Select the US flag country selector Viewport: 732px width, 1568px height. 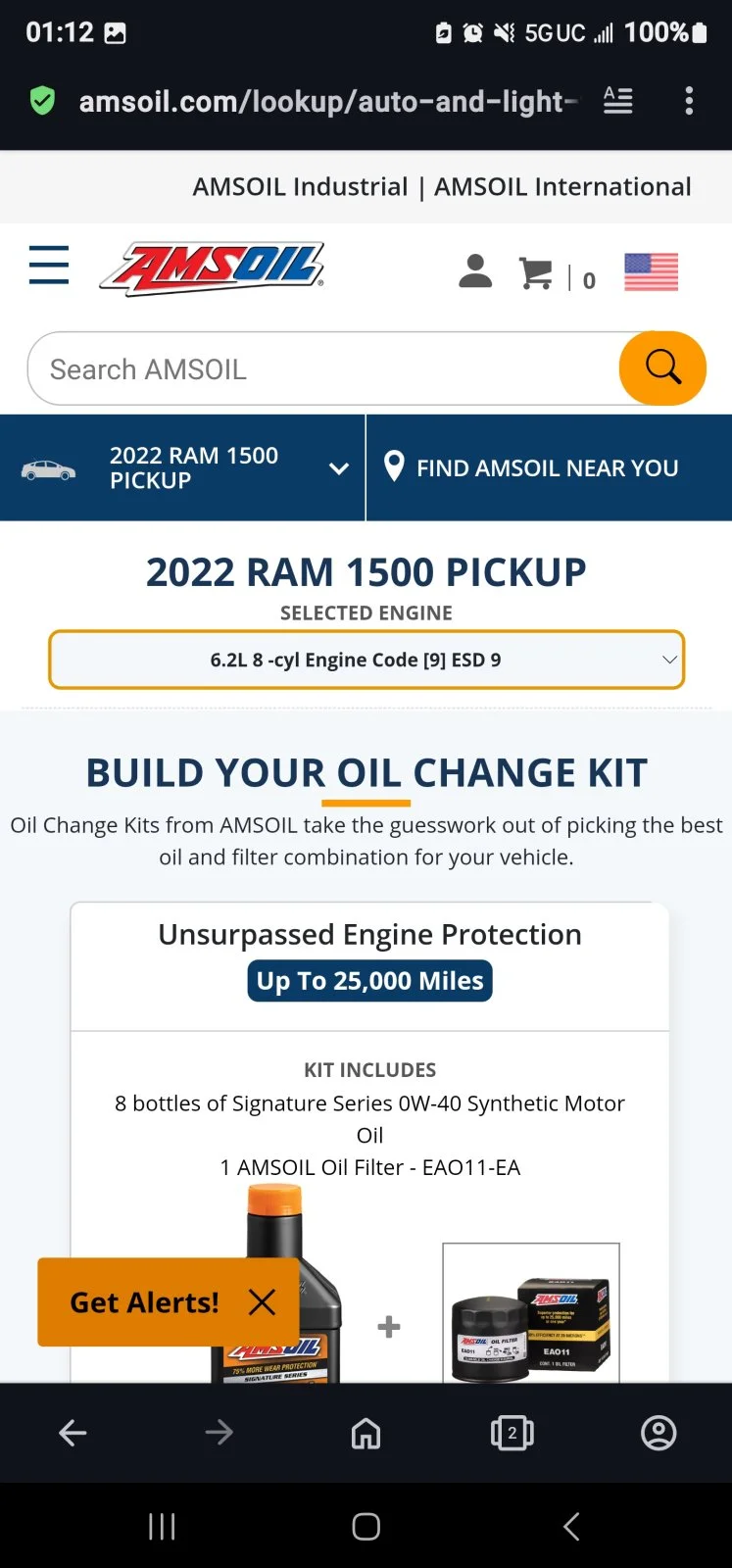651,271
